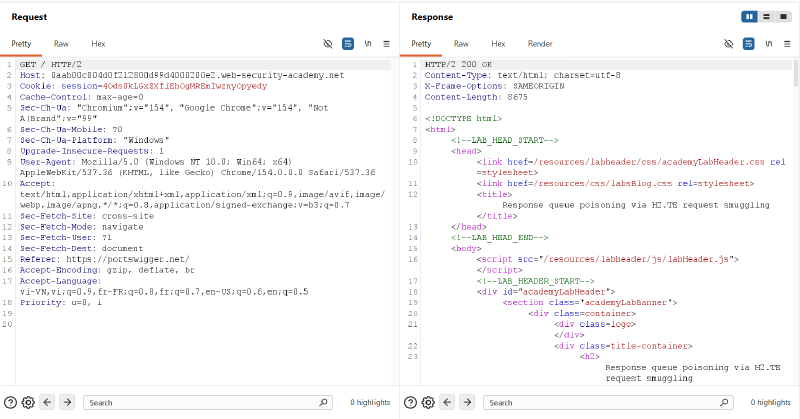Click the Referer header portswigger.net line
Image resolution: width=800 pixels, height=419 pixels.
(x=105, y=259)
